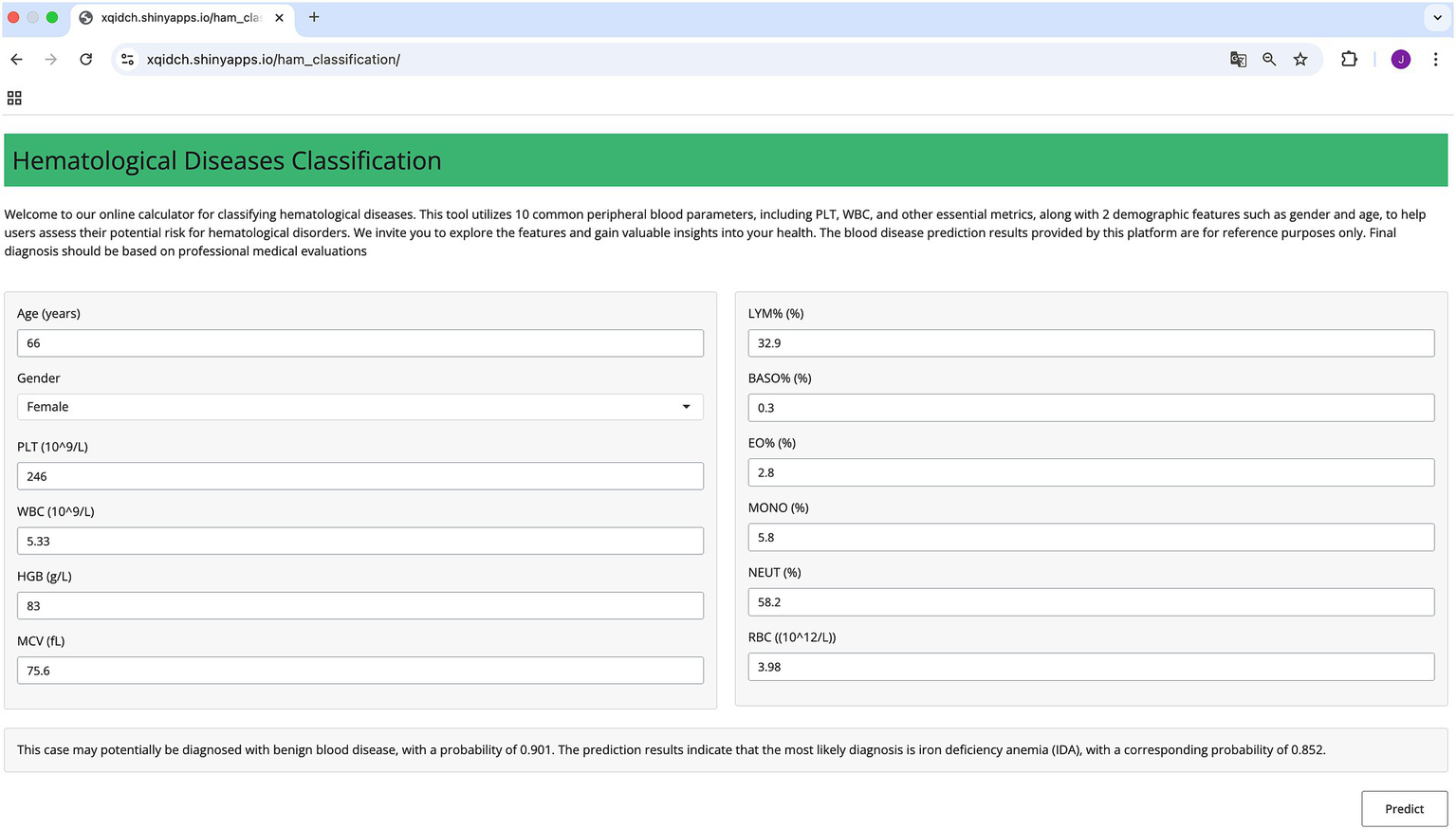Open Chrome's three-dot menu

1436,59
